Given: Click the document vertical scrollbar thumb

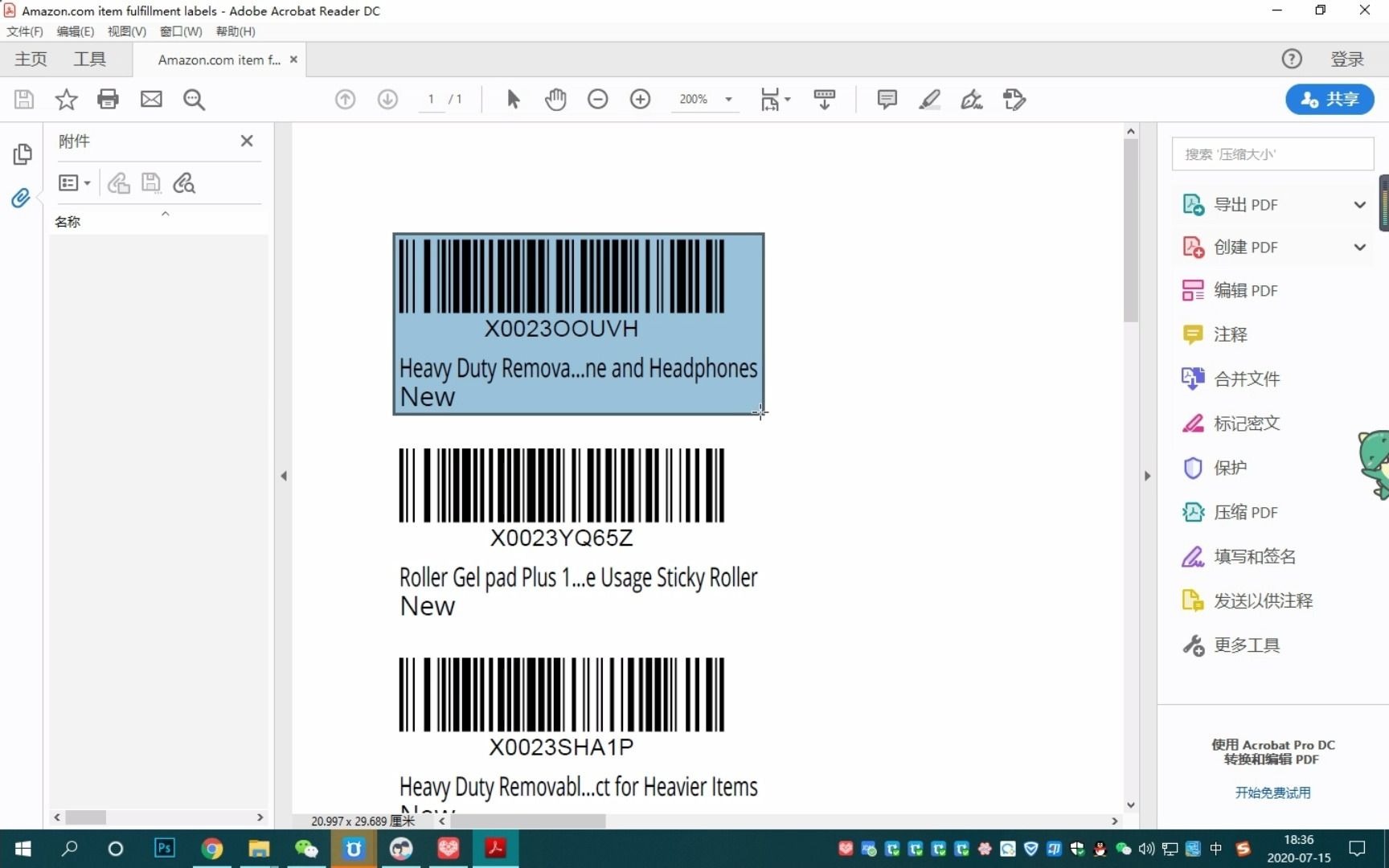Looking at the screenshot, I should point(1130,231).
